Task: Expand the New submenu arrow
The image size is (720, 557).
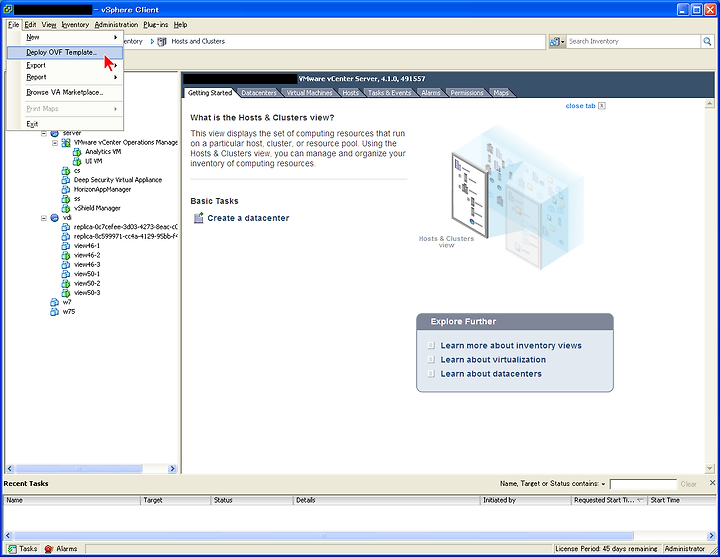Action: (116, 37)
